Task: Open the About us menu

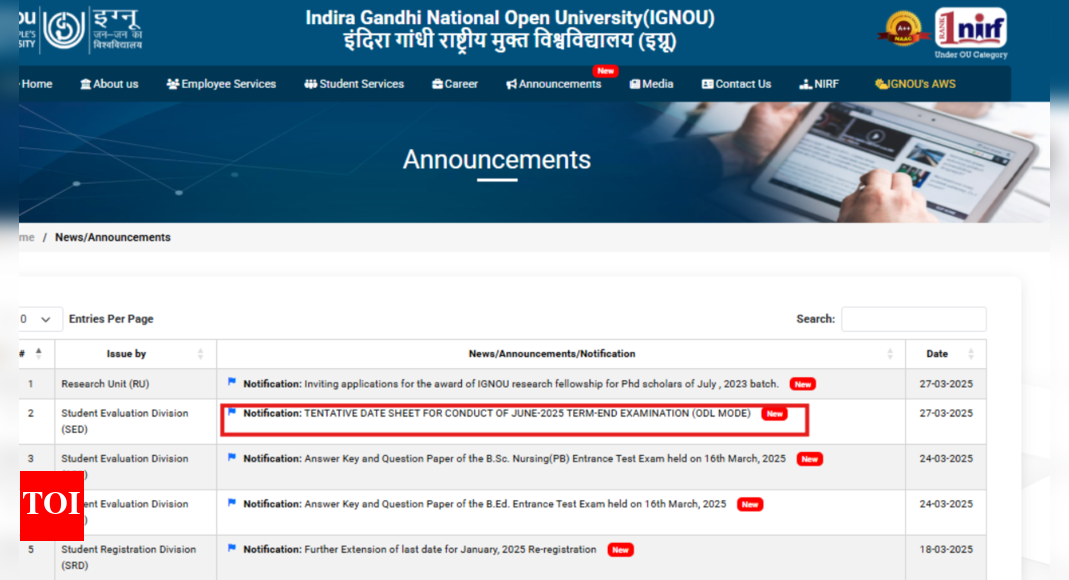Action: 109,84
